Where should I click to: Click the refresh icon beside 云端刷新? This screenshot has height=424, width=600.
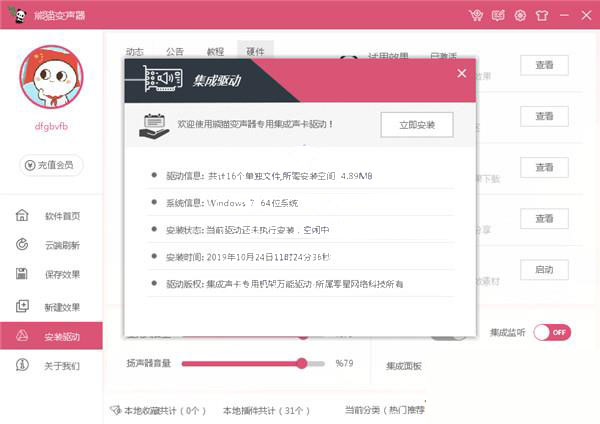tap(22, 245)
